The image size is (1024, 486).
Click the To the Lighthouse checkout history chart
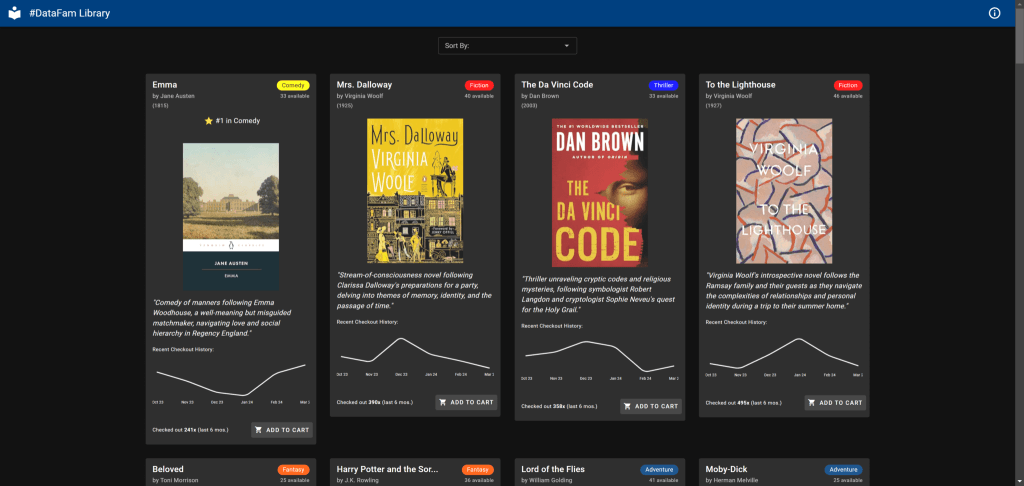click(784, 353)
